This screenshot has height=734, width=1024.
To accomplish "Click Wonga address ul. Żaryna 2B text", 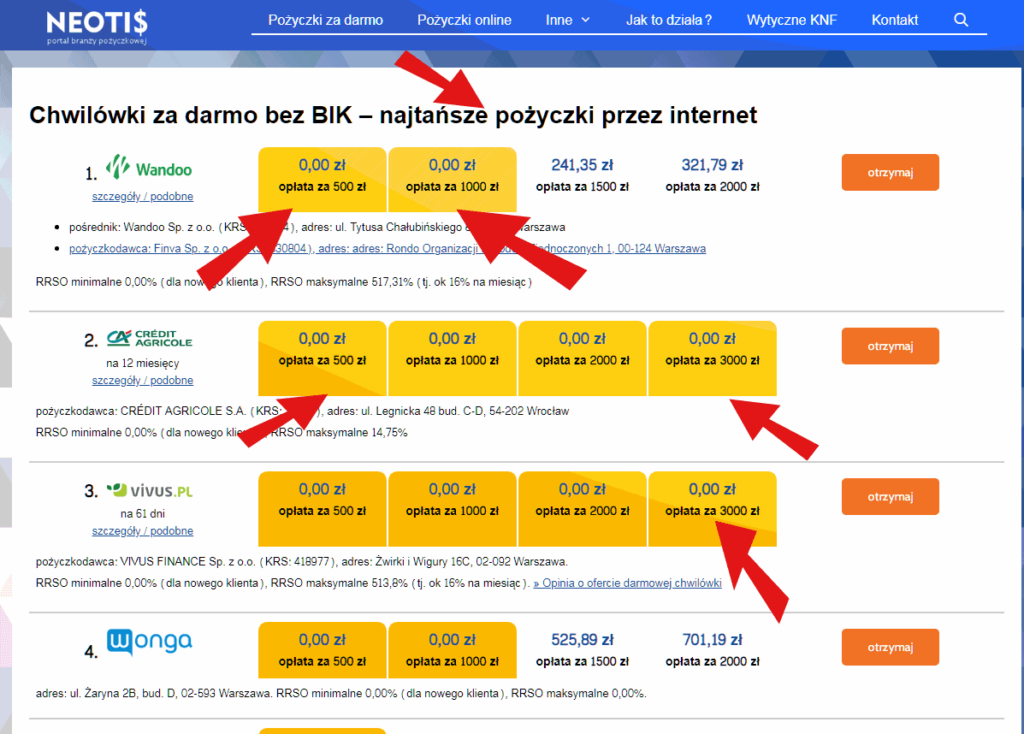I will click(153, 694).
